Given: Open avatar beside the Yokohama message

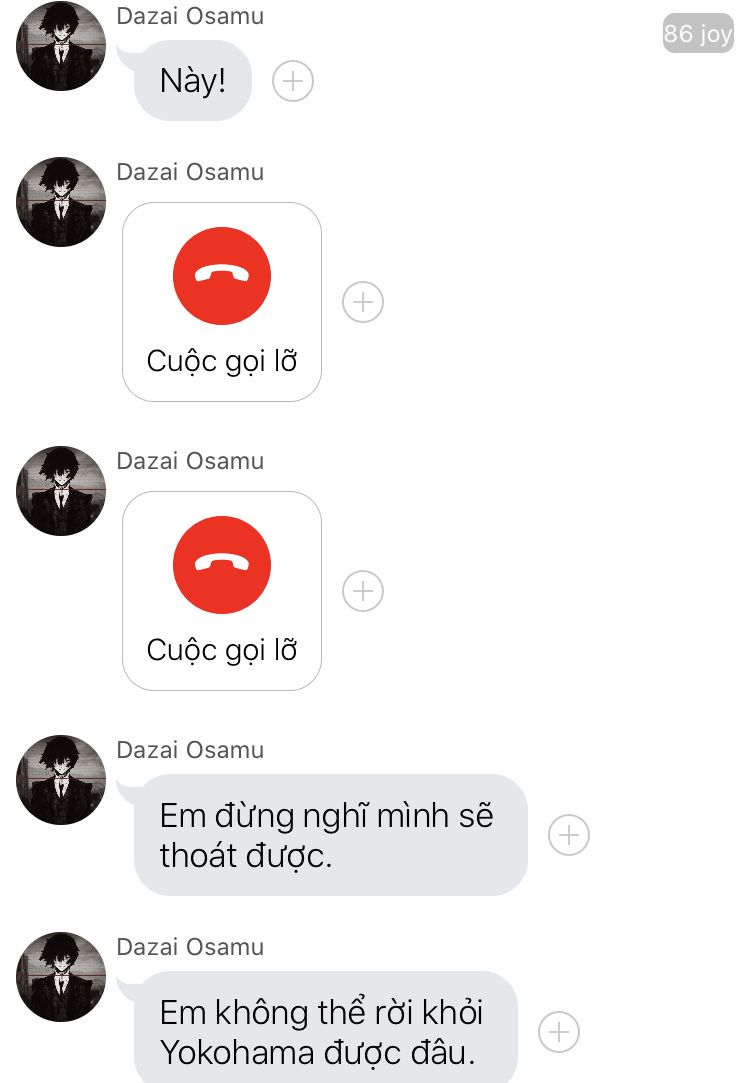Looking at the screenshot, I should point(61,977).
